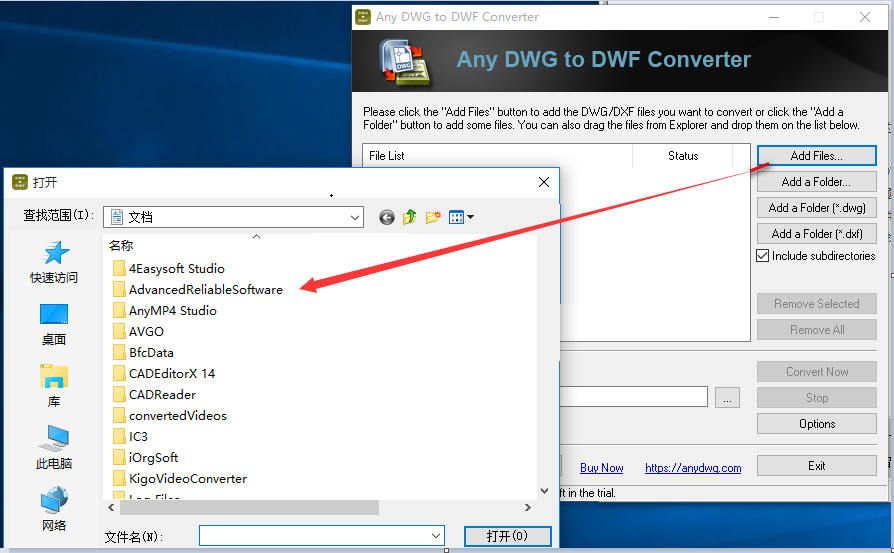Click the Add Files... button
The height and width of the screenshot is (553, 894).
point(816,156)
